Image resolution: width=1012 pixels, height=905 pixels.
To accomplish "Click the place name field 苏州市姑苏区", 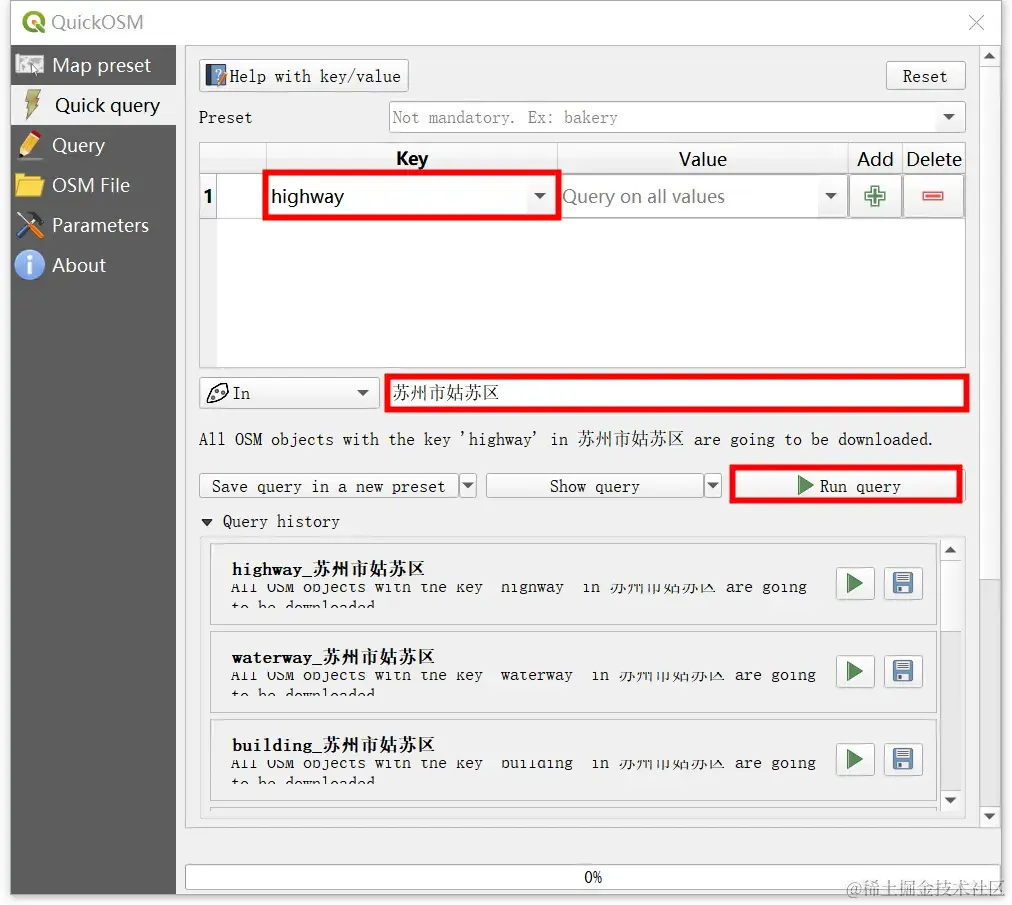I will [x=676, y=392].
